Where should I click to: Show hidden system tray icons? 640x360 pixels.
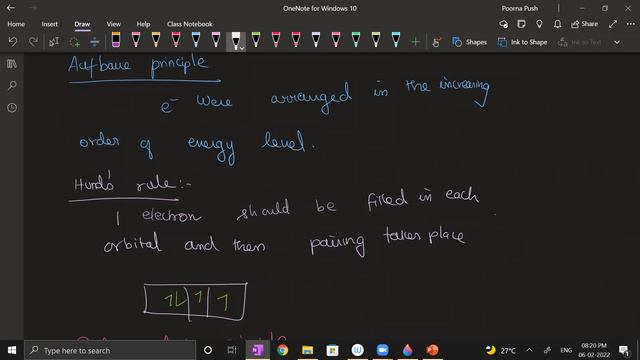[529, 350]
